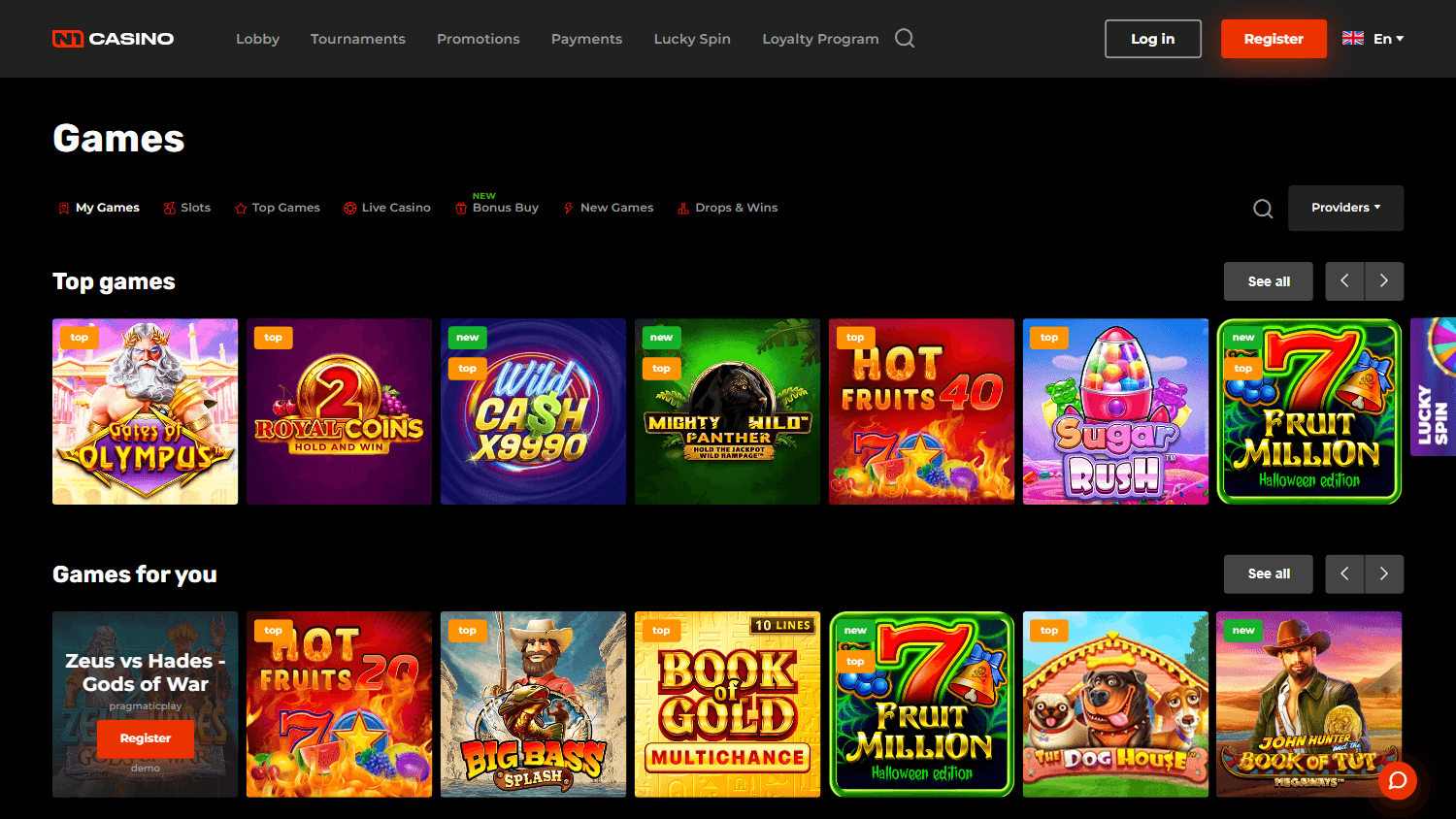Click the search icon beside Providers
1456x819 pixels.
pos(1262,208)
